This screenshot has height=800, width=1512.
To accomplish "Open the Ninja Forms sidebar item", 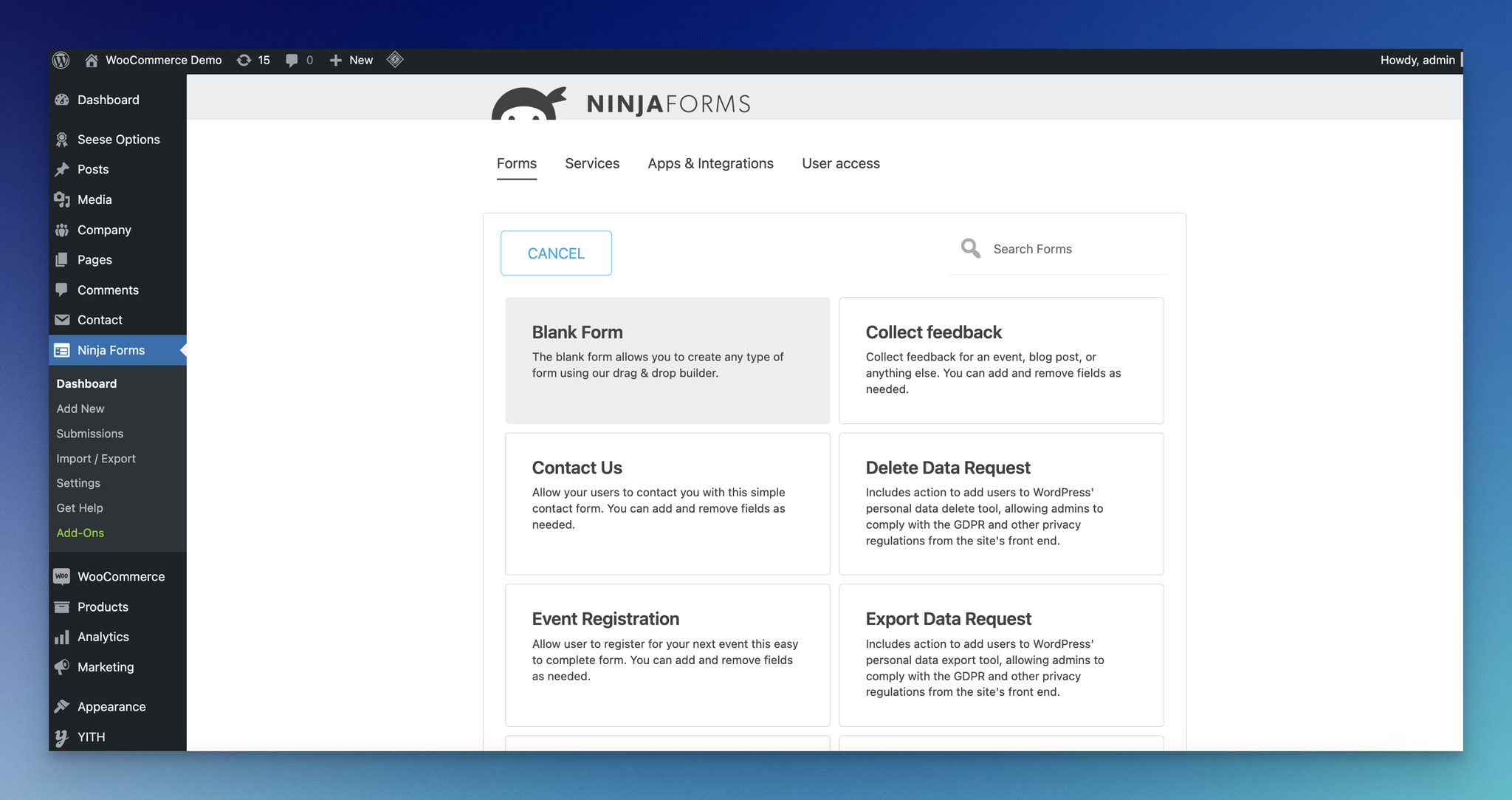I will click(x=117, y=350).
